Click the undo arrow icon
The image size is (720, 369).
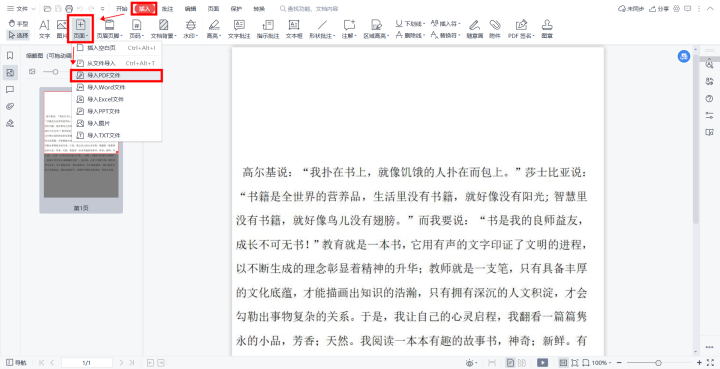coord(79,9)
